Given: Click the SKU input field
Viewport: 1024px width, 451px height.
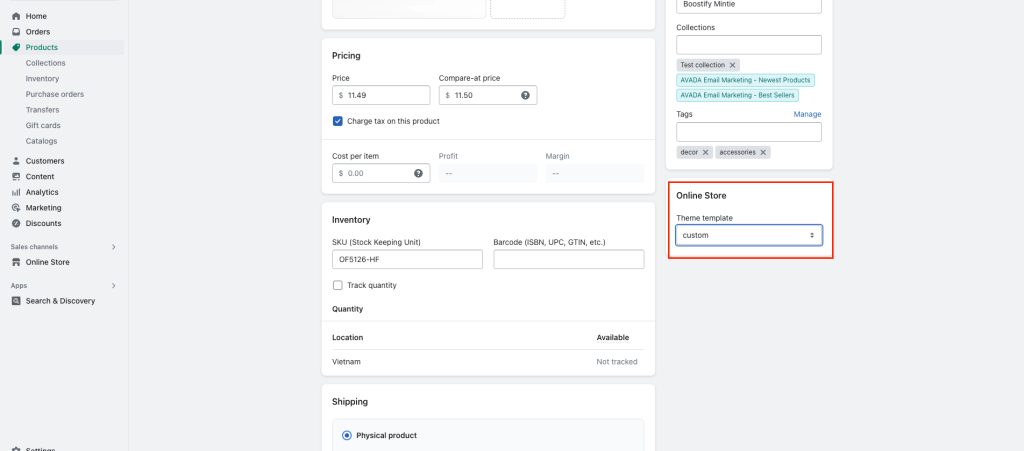Looking at the screenshot, I should (x=408, y=260).
